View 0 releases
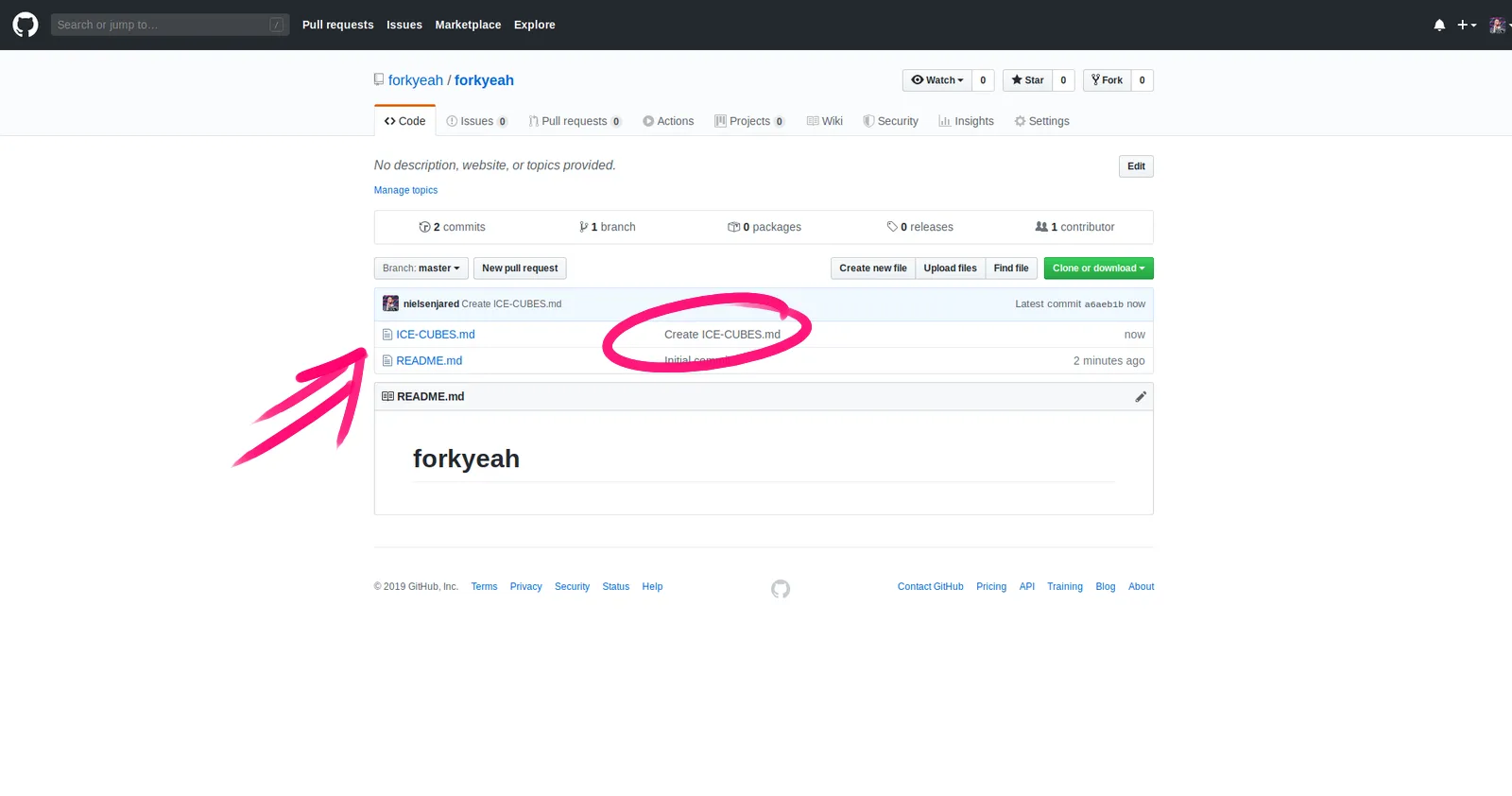This screenshot has width=1512, height=796. [x=919, y=227]
